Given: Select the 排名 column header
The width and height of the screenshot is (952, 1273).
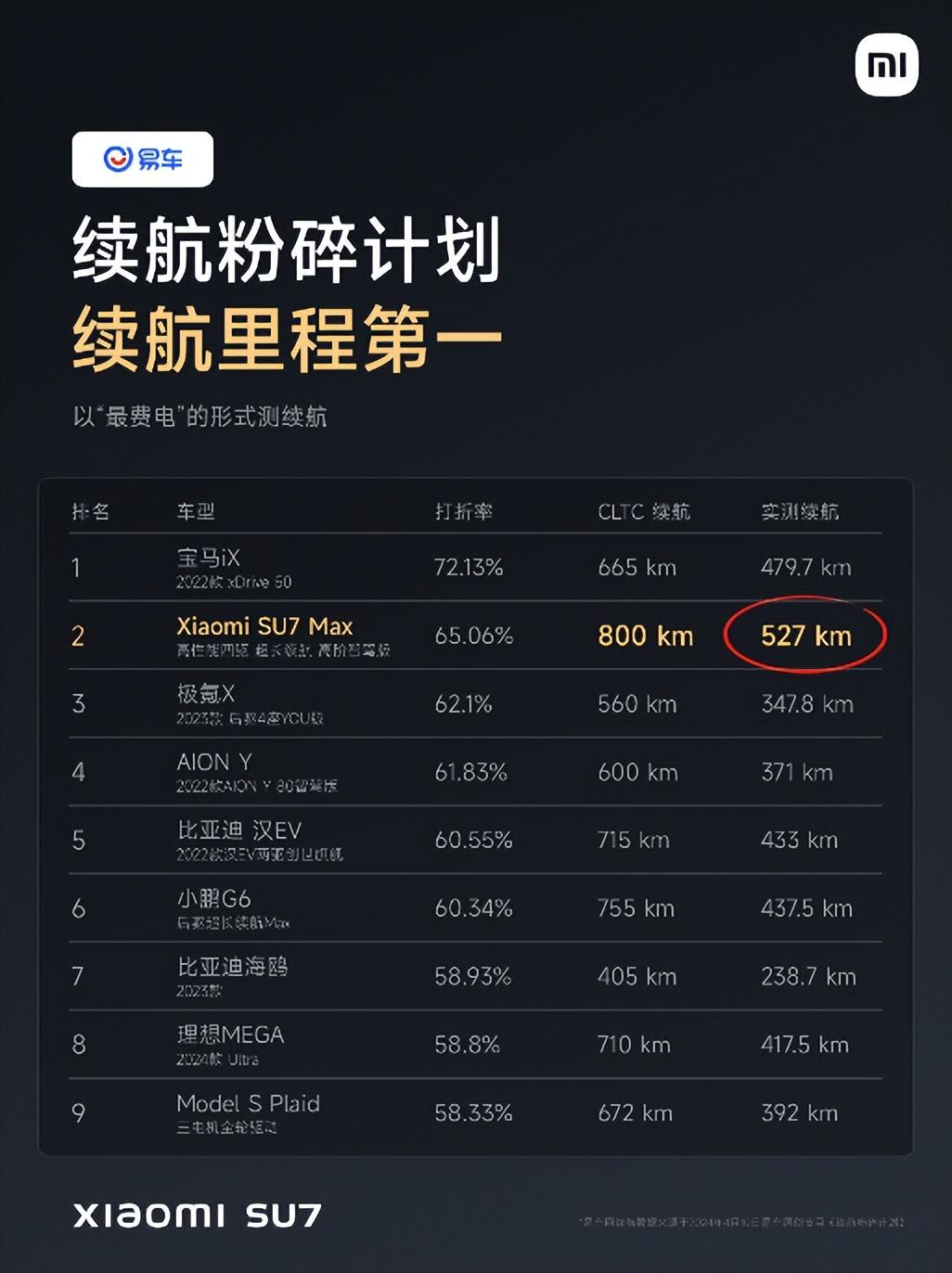Looking at the screenshot, I should point(91,511).
